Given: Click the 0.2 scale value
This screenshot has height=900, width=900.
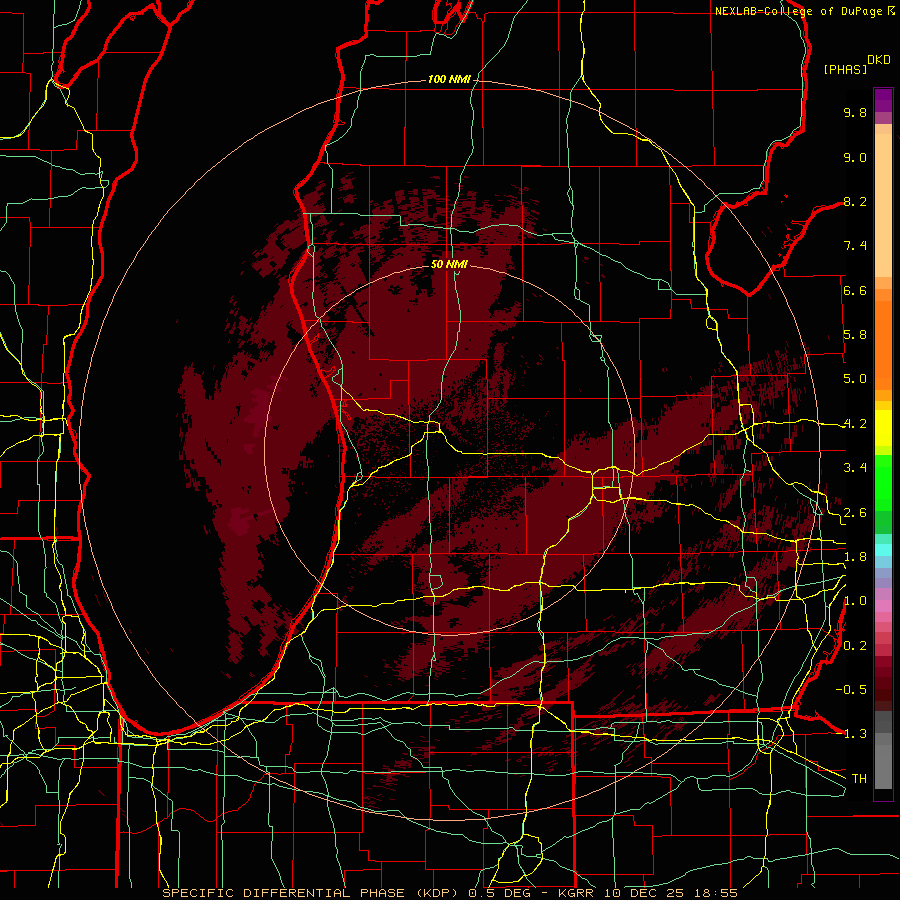Looking at the screenshot, I should pyautogui.click(x=855, y=646).
